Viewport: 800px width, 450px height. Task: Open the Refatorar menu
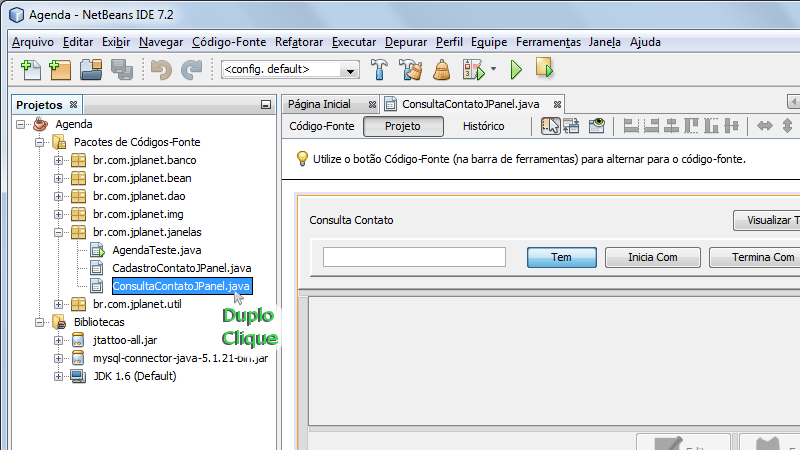tap(299, 42)
